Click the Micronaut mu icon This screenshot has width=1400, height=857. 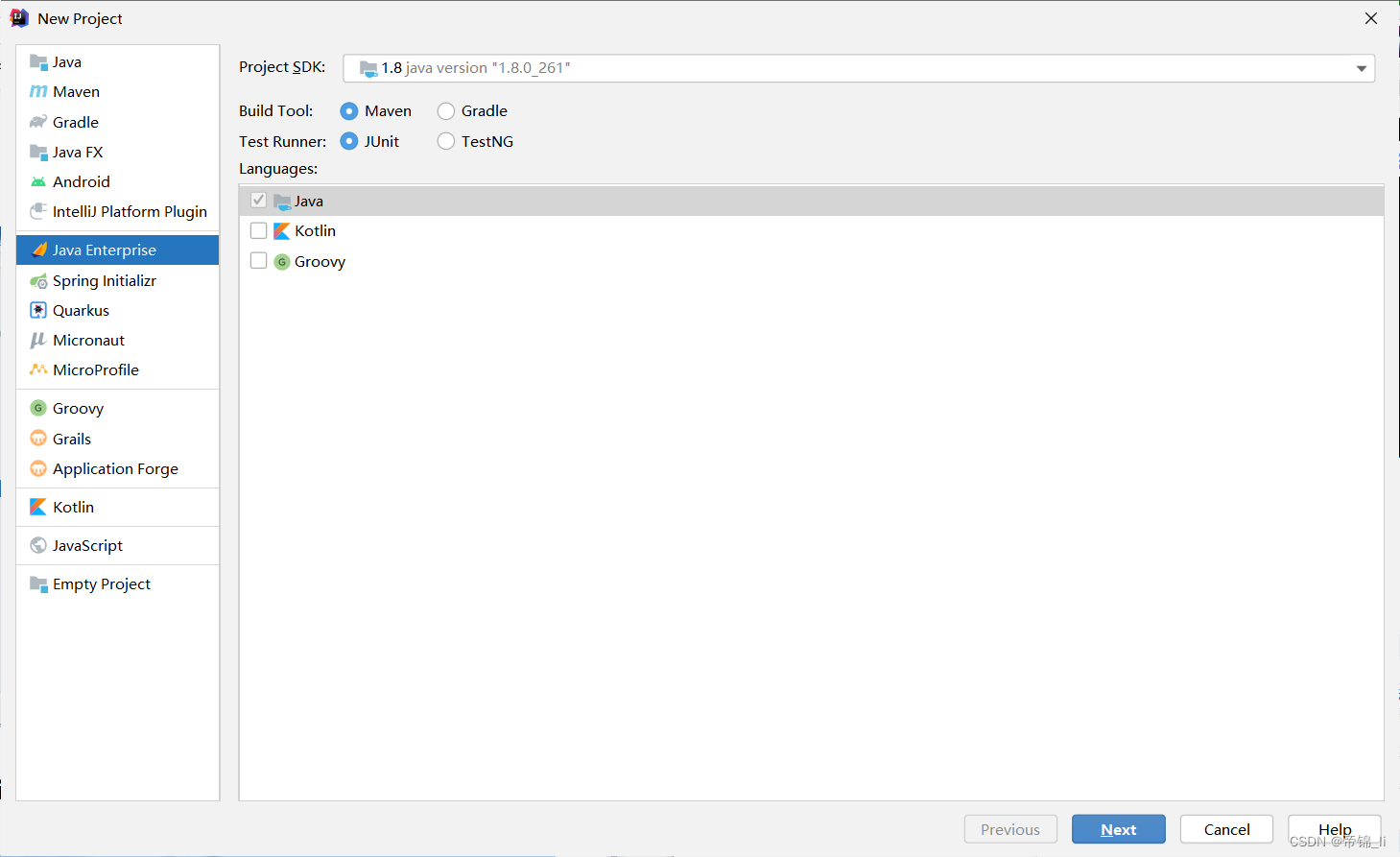(38, 340)
